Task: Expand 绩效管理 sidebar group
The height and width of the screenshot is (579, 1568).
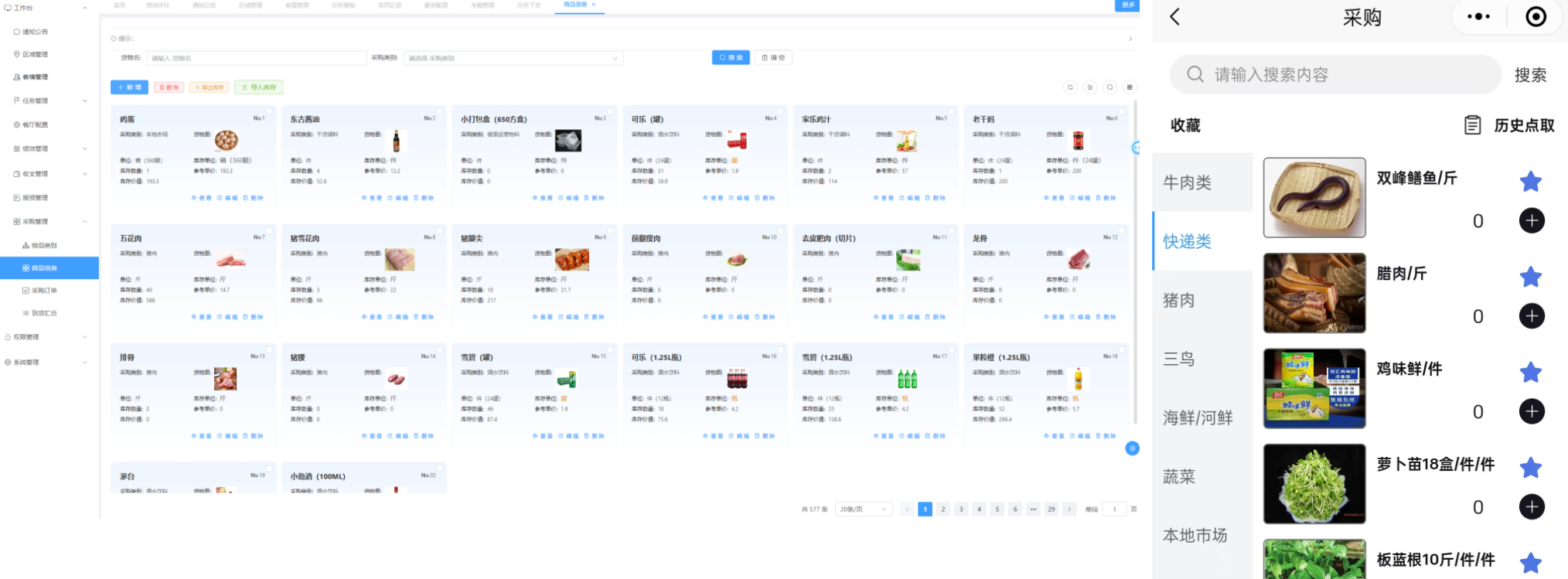Action: pos(85,148)
